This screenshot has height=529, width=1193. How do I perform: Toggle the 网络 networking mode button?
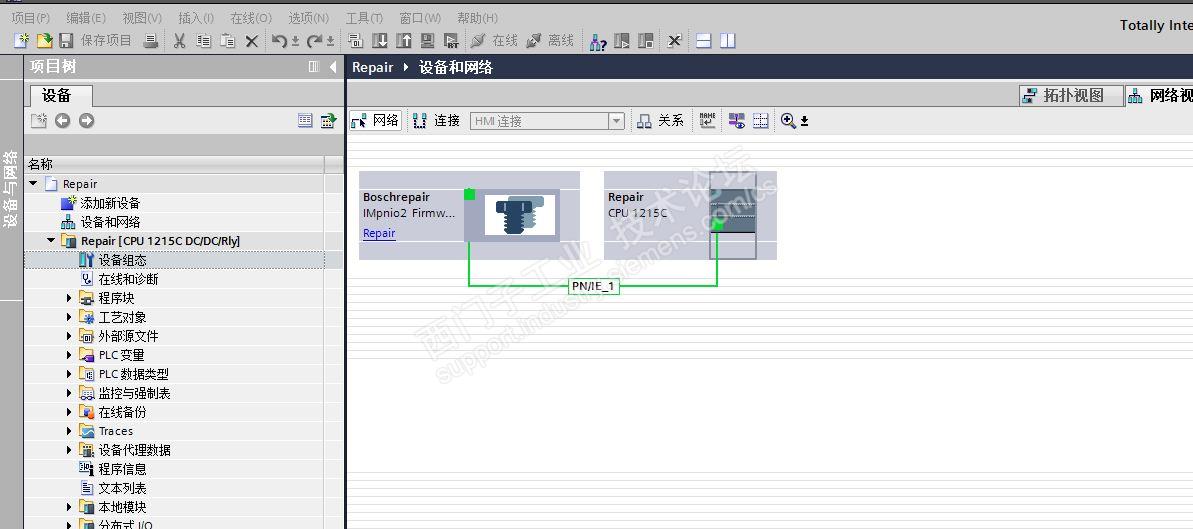[x=375, y=120]
